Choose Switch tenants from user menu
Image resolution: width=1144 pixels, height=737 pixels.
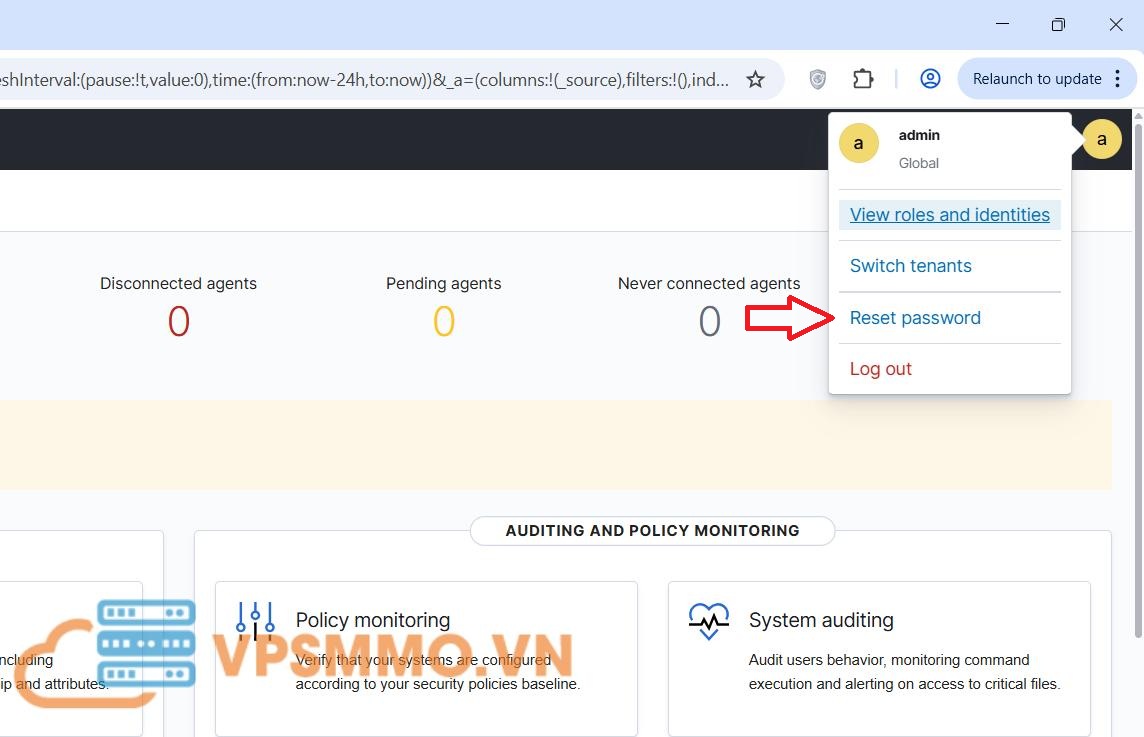point(910,266)
